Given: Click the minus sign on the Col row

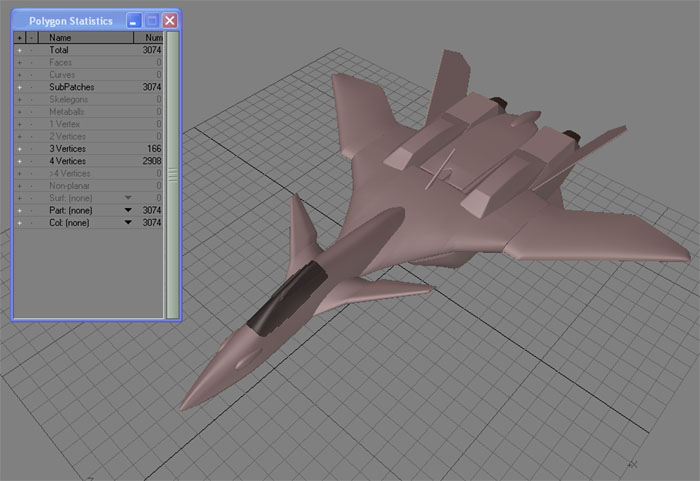Looking at the screenshot, I should [x=31, y=223].
